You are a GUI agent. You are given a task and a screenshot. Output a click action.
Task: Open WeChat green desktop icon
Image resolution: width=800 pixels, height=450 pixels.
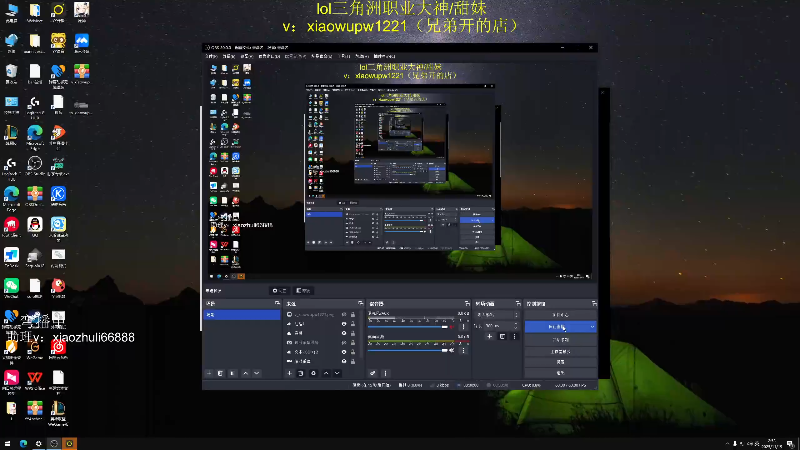(x=11, y=287)
